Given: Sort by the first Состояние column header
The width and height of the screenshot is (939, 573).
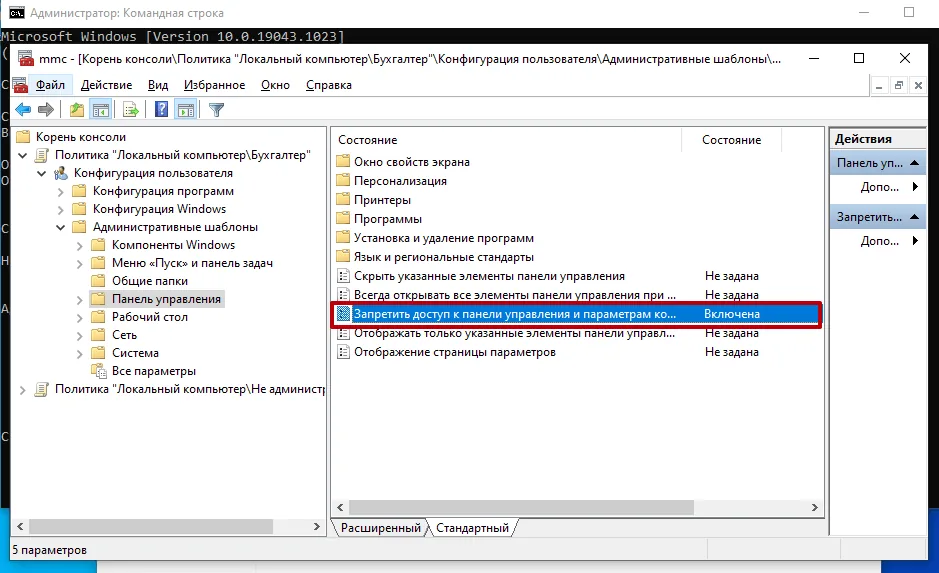Looking at the screenshot, I should tap(507, 140).
